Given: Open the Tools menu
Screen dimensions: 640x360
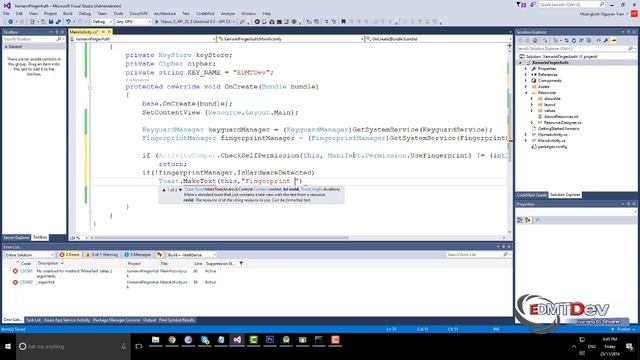Looking at the screenshot, I should (x=118, y=13).
